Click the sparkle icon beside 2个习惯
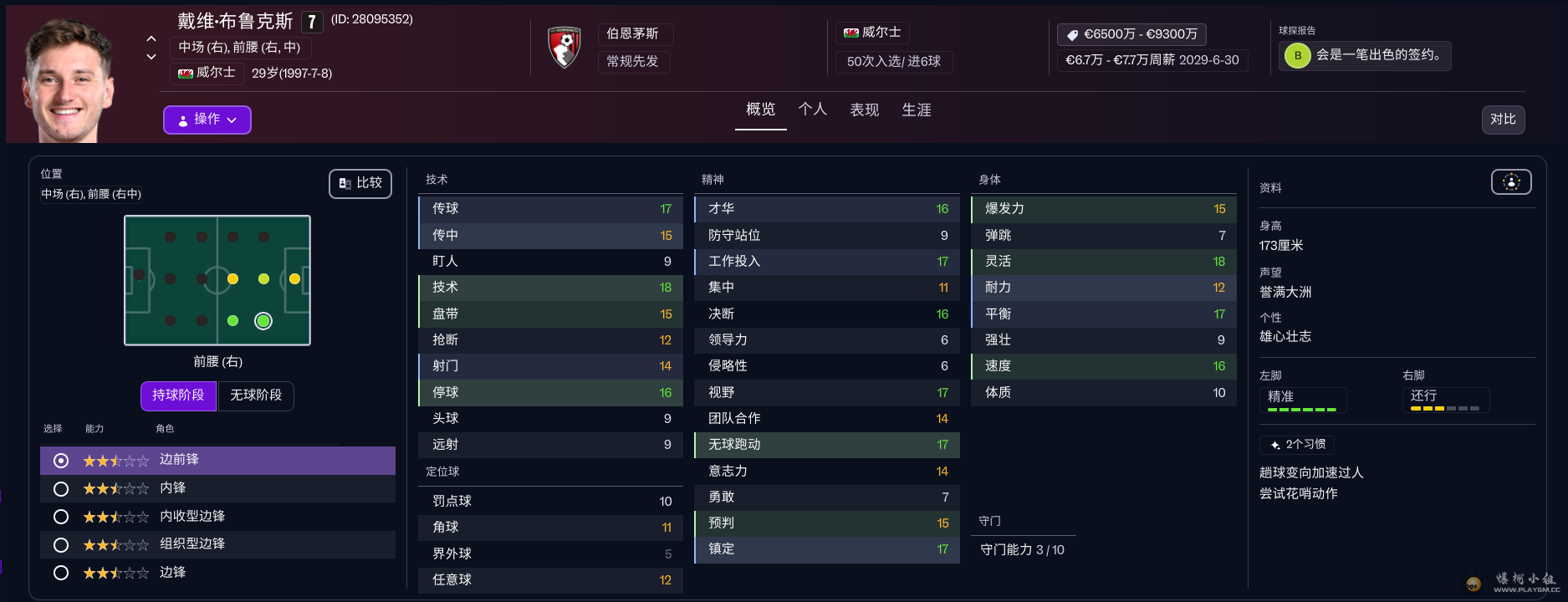The image size is (1568, 602). click(x=1274, y=445)
